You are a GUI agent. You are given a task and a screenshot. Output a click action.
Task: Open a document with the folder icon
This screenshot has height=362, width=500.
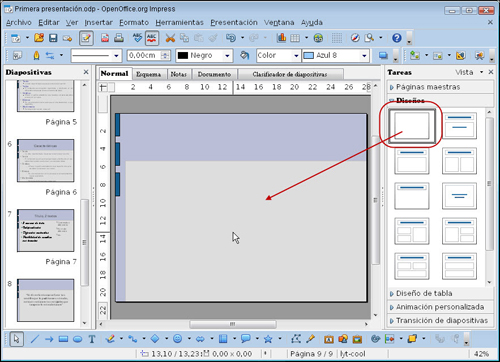coord(39,38)
